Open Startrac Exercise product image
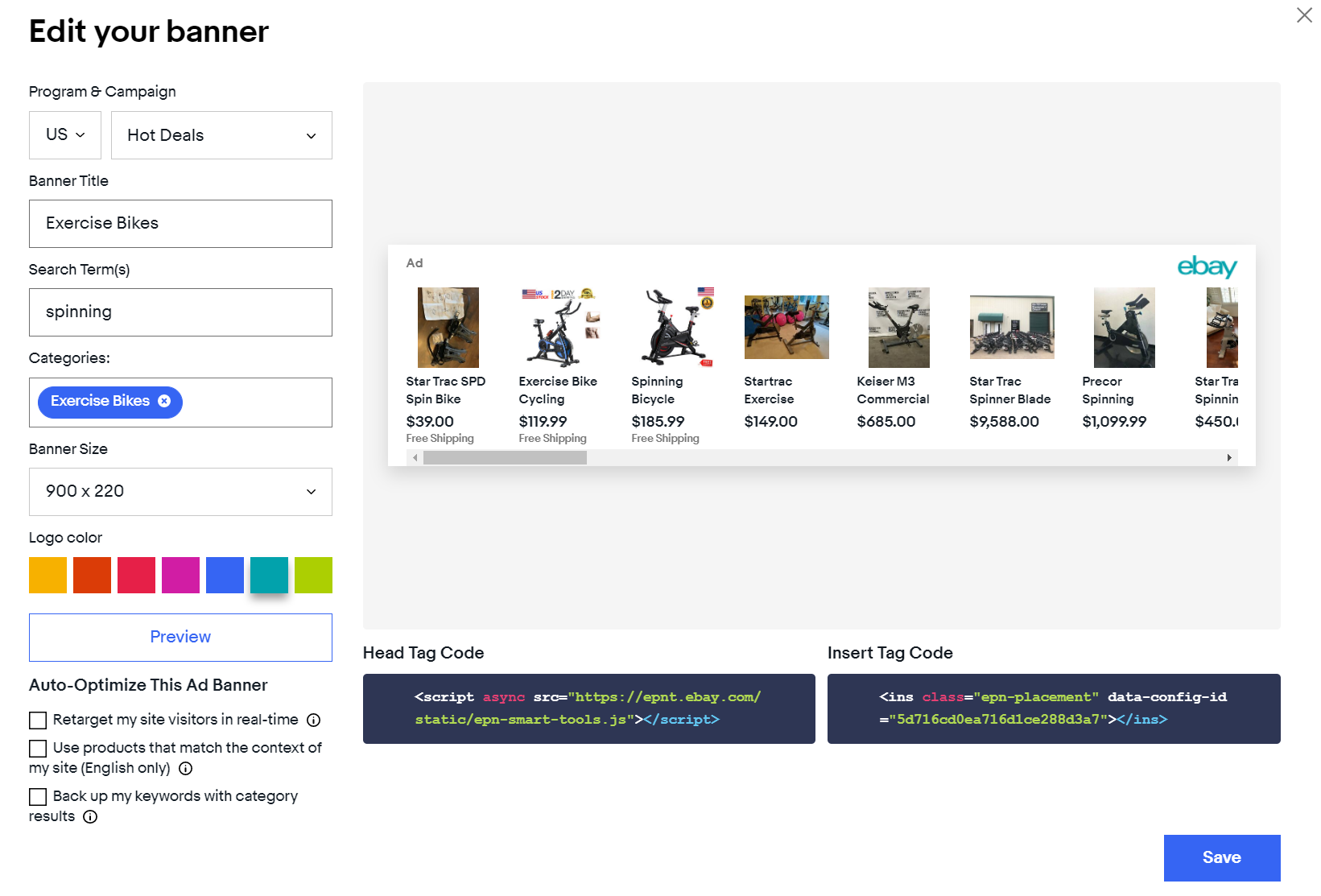1321x896 pixels. coord(786,328)
